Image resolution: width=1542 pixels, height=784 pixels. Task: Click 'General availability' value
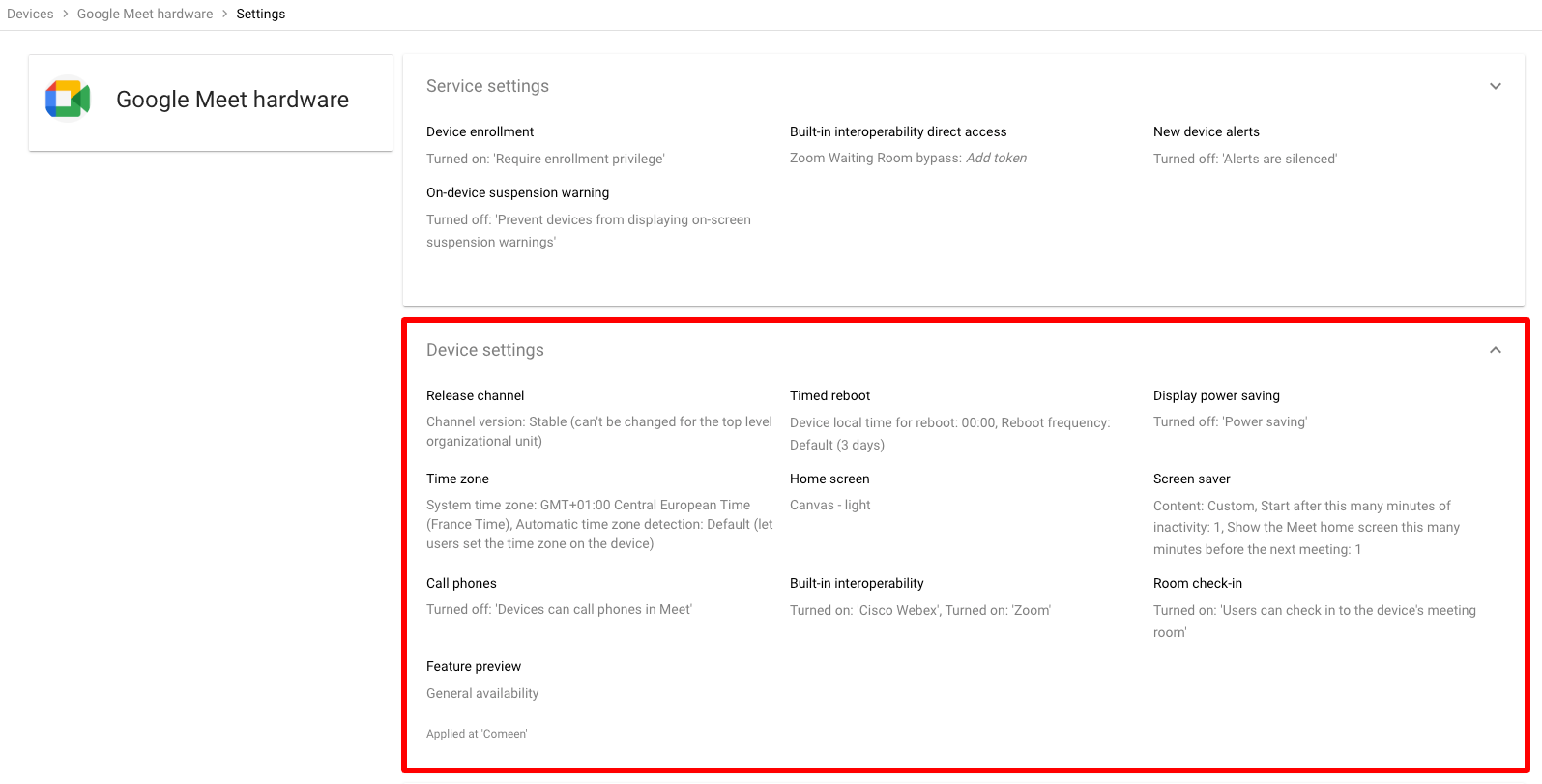(x=482, y=693)
